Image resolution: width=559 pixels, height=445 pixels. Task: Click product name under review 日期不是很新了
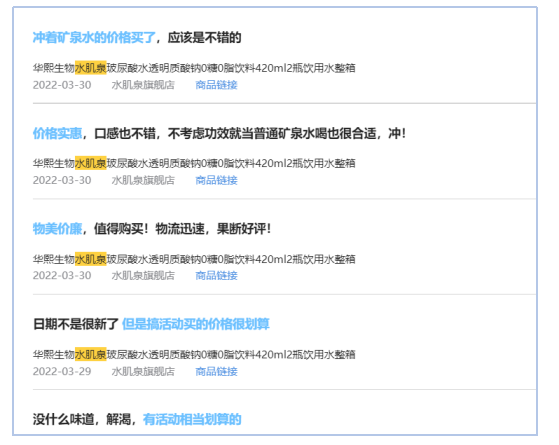tap(194, 354)
